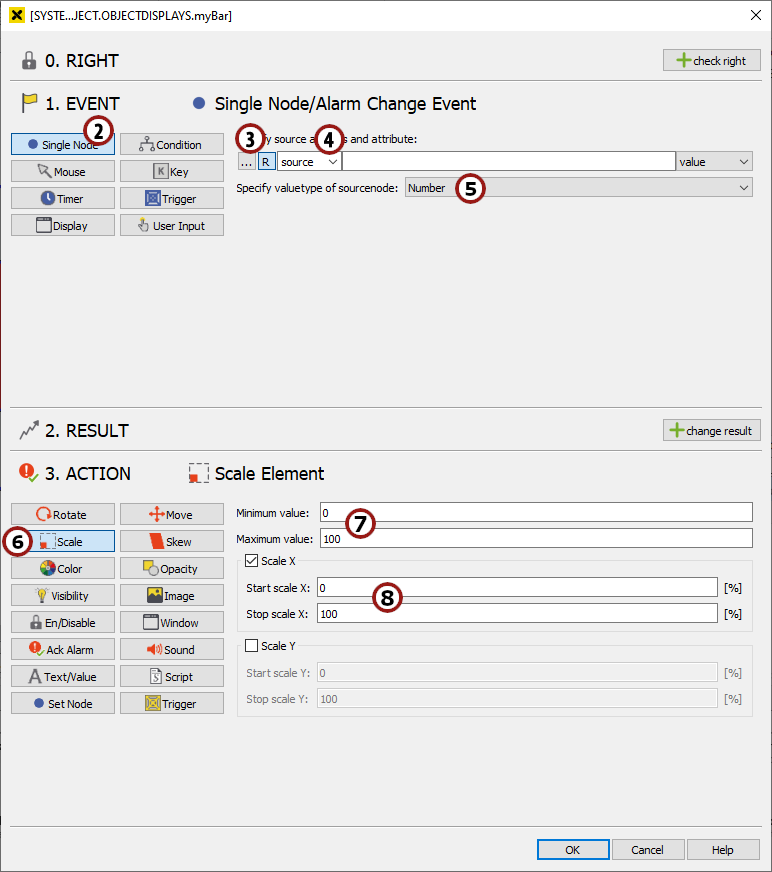Image resolution: width=772 pixels, height=872 pixels.
Task: Select the Rotate action
Action: (63, 515)
